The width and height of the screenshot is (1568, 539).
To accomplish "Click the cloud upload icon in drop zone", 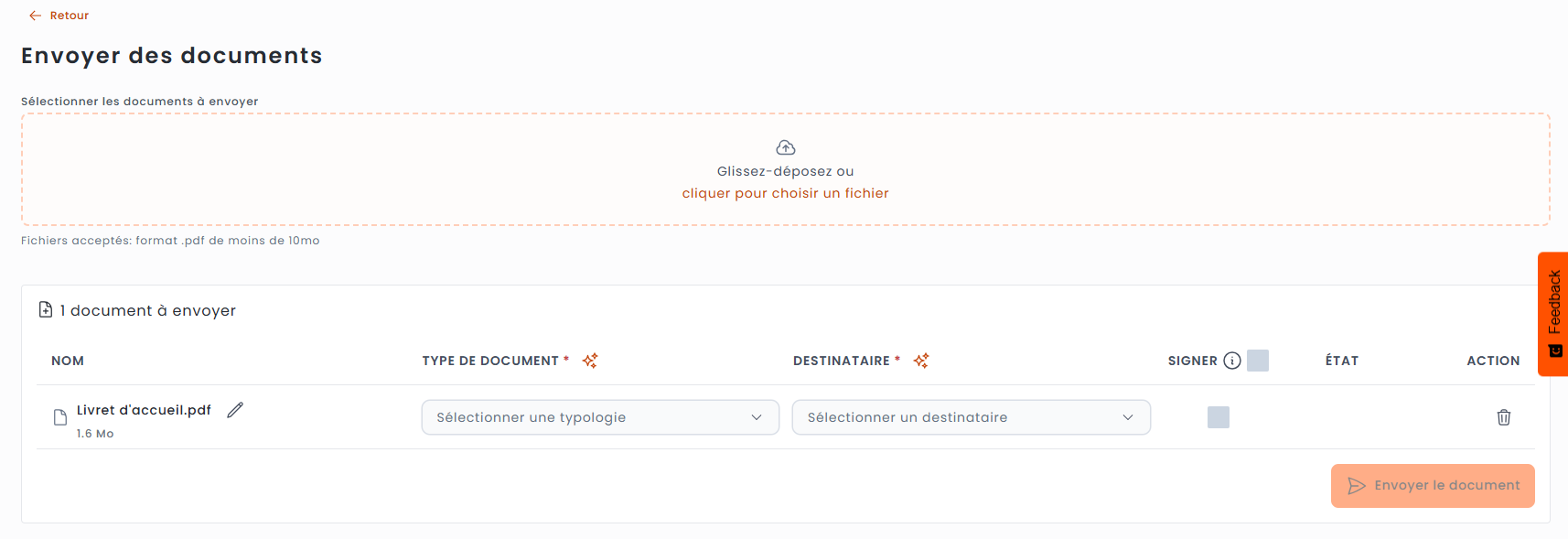I will [786, 147].
